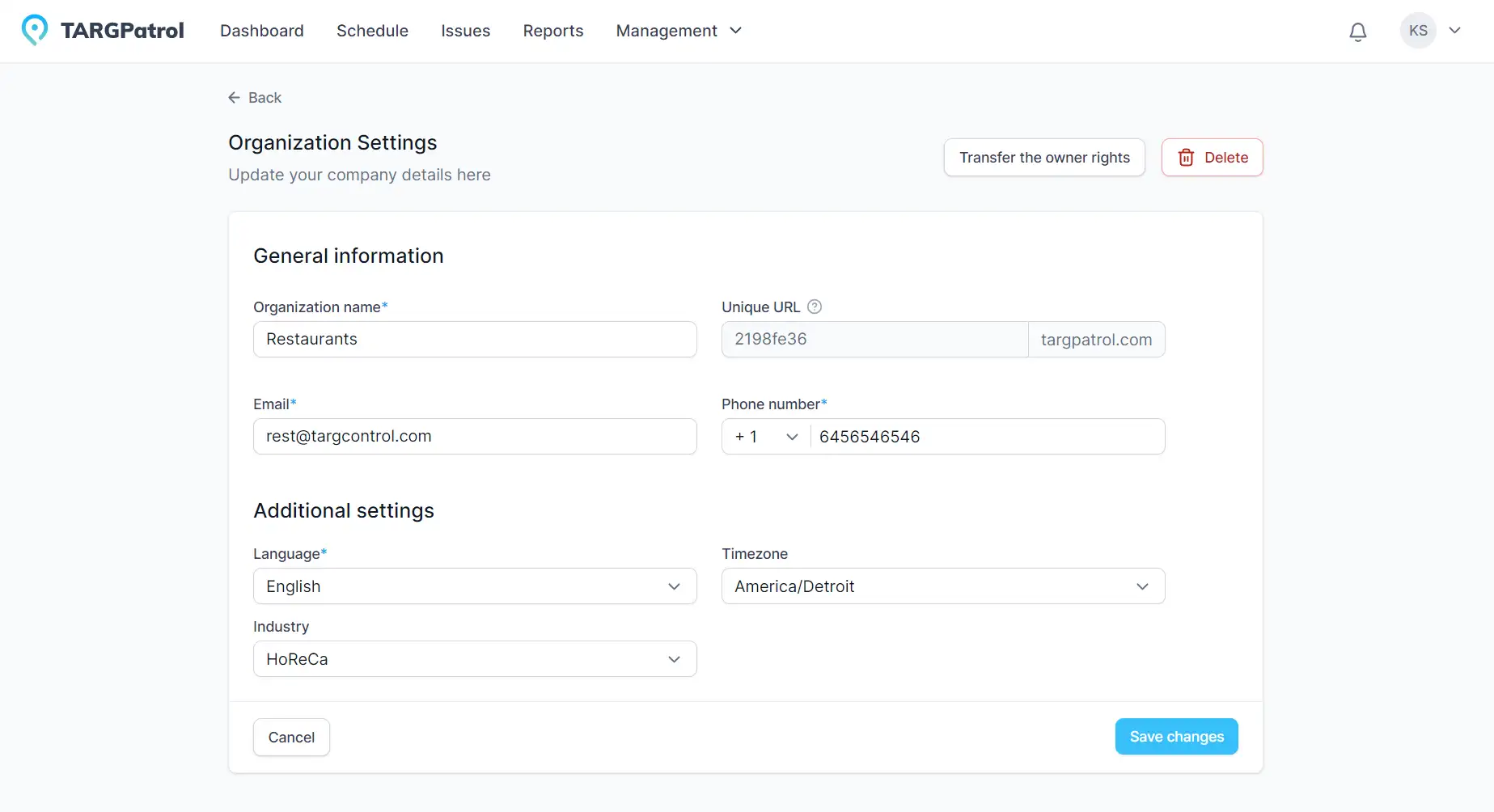The height and width of the screenshot is (812, 1494).
Task: Click the TARGPatrol logo icon
Action: pos(34,30)
